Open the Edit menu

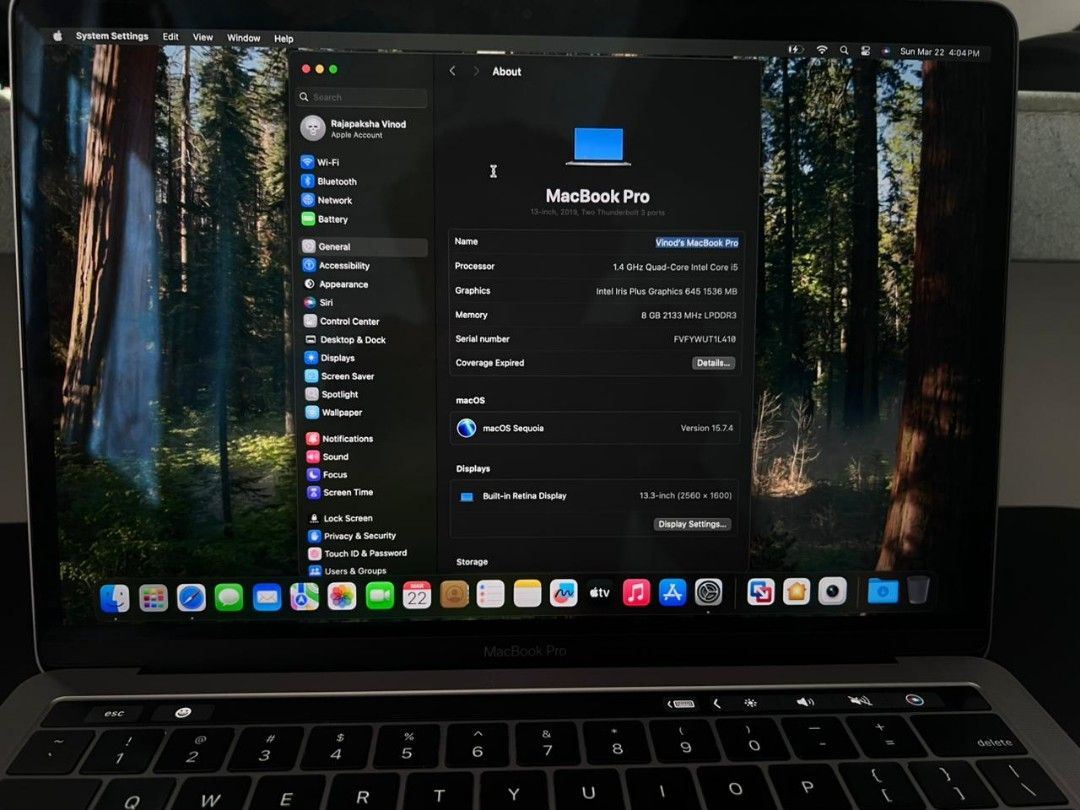pos(170,37)
